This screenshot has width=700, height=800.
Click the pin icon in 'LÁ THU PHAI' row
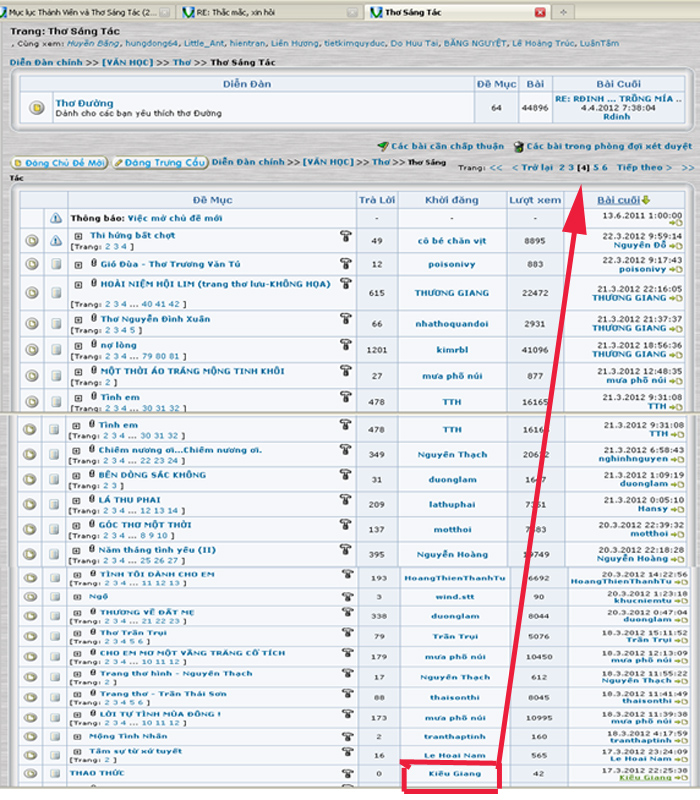[346, 499]
